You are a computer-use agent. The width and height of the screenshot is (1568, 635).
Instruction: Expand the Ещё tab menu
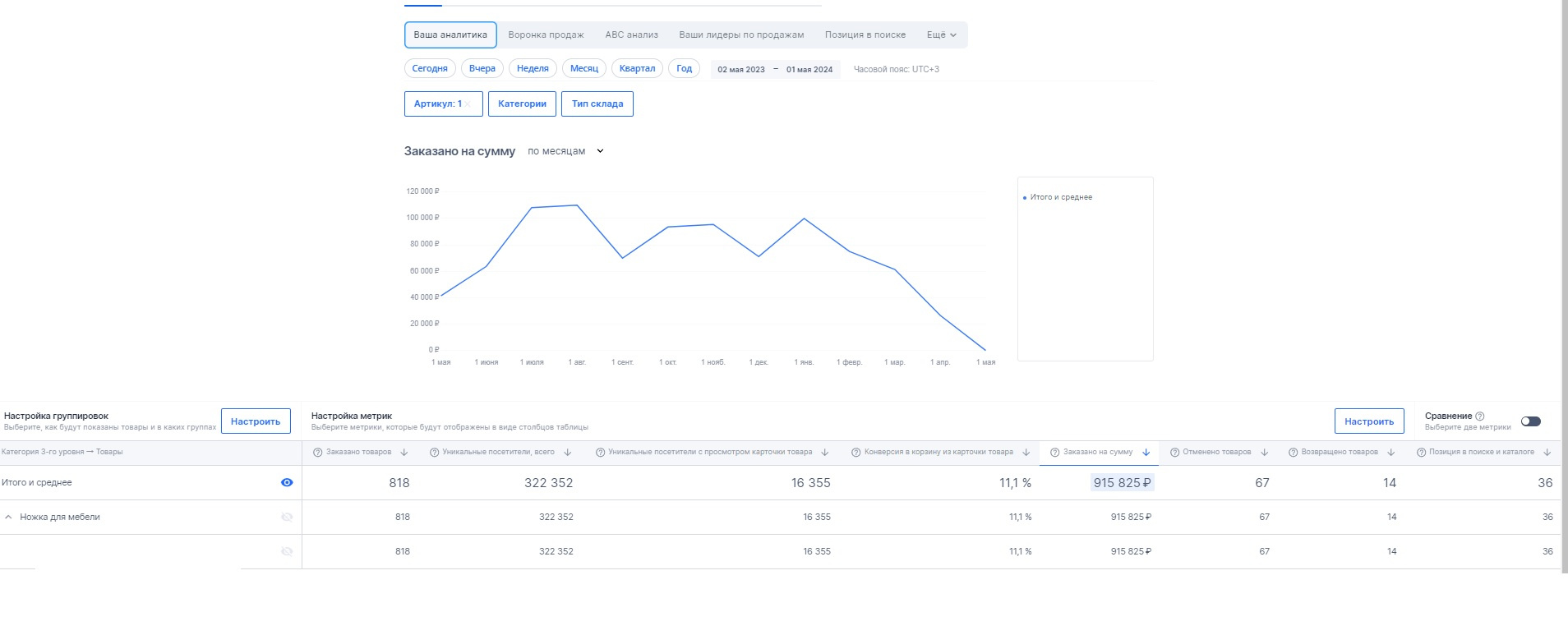pyautogui.click(x=941, y=35)
